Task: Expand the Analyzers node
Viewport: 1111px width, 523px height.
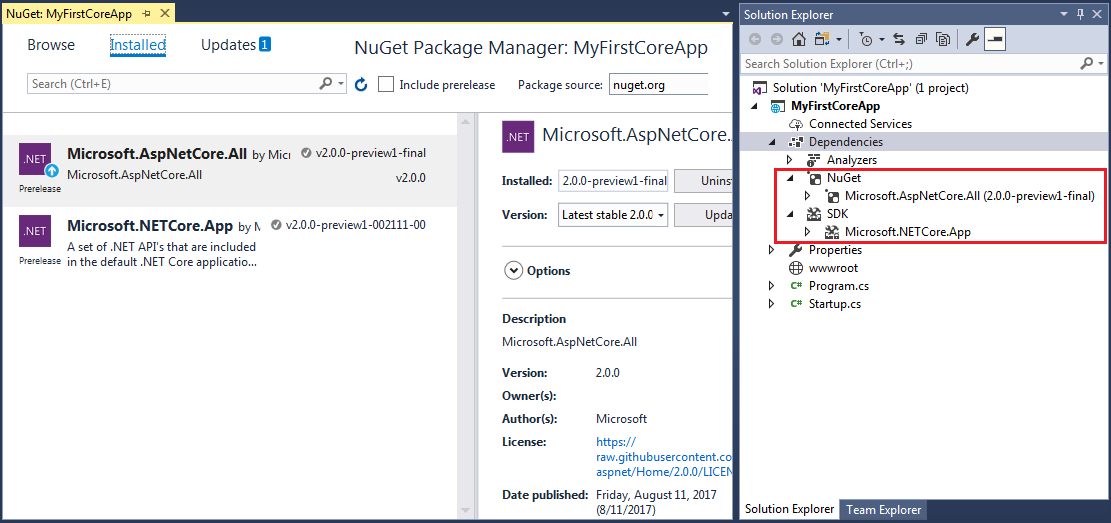Action: coord(790,160)
